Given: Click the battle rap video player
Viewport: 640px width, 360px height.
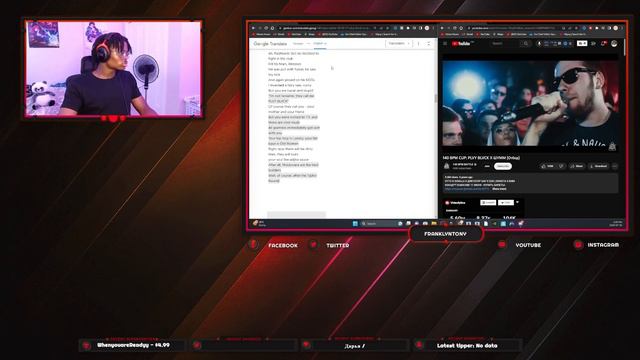Looking at the screenshot, I should [530, 103].
